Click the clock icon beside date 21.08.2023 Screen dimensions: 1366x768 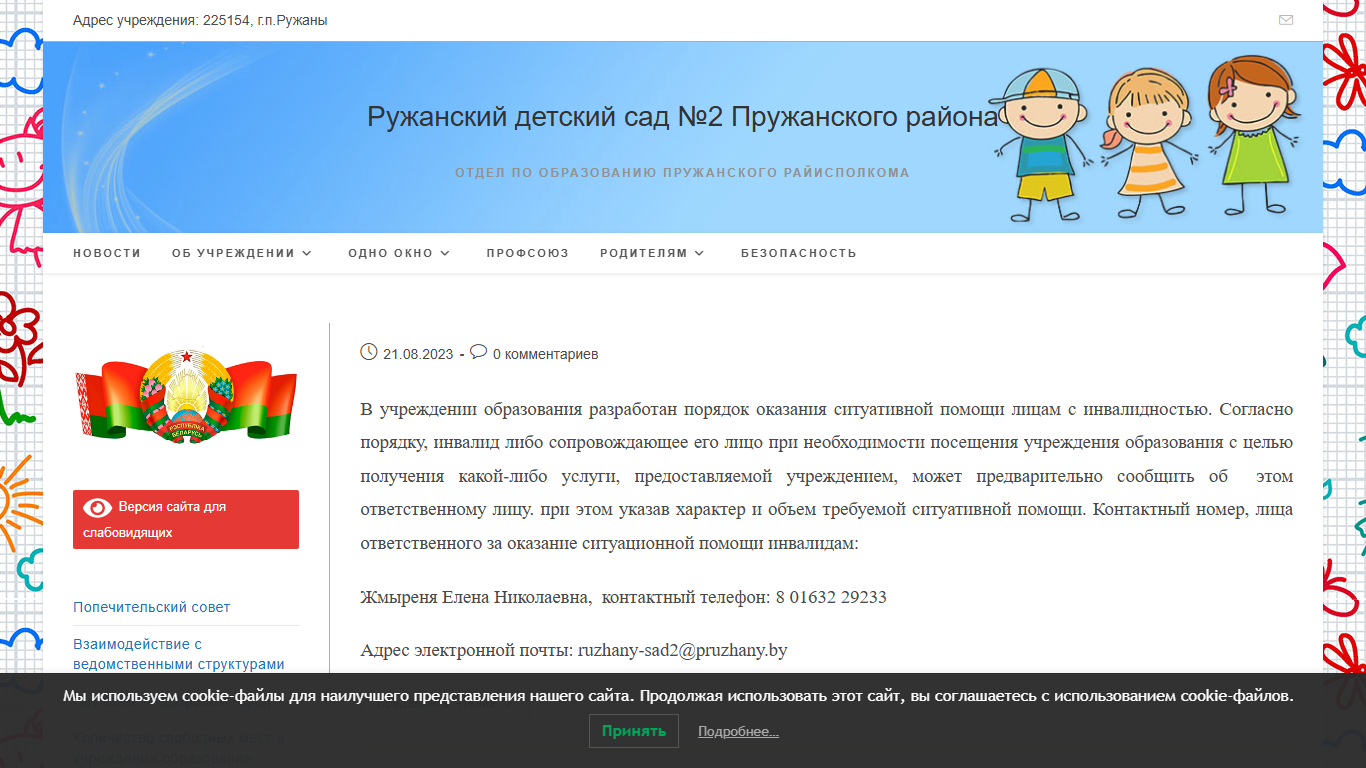(369, 352)
